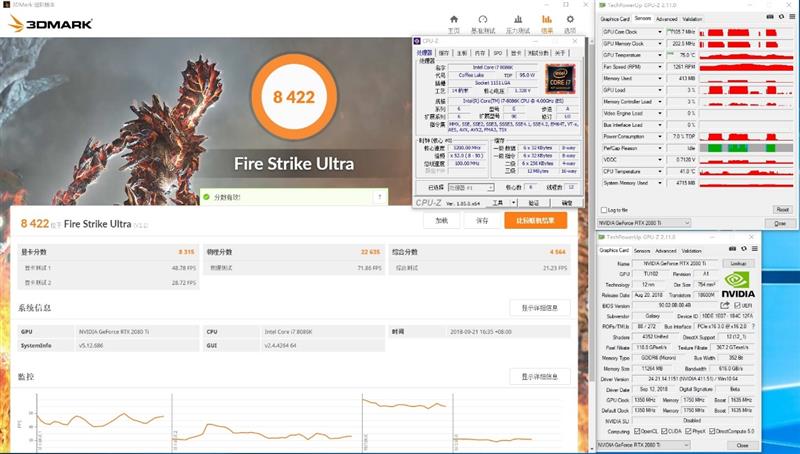
Task: Show detailed info for 监控 section
Action: [x=540, y=376]
